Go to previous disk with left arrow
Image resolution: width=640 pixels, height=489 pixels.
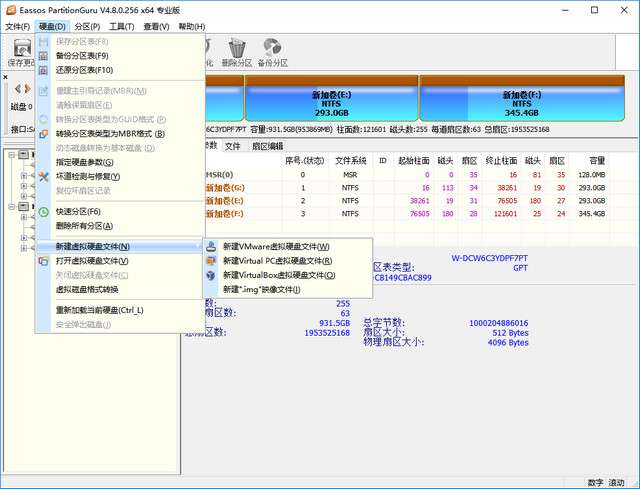point(18,89)
